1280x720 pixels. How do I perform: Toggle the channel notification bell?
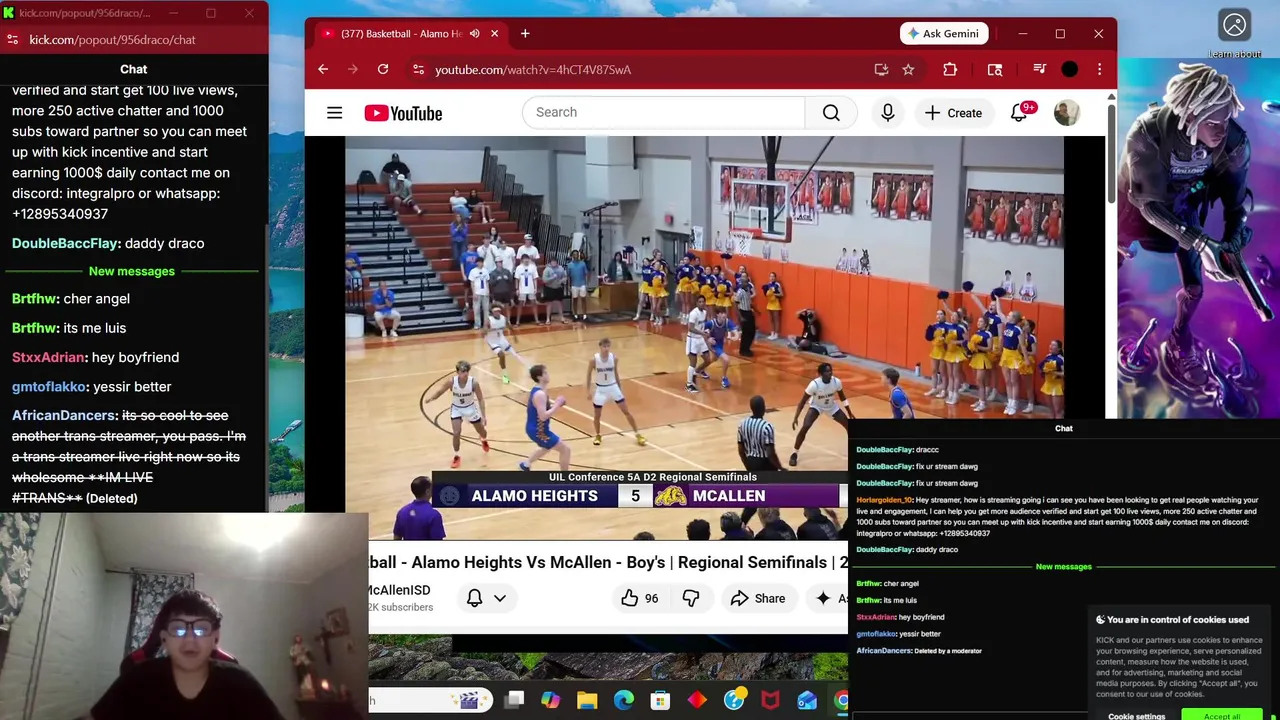(x=475, y=598)
